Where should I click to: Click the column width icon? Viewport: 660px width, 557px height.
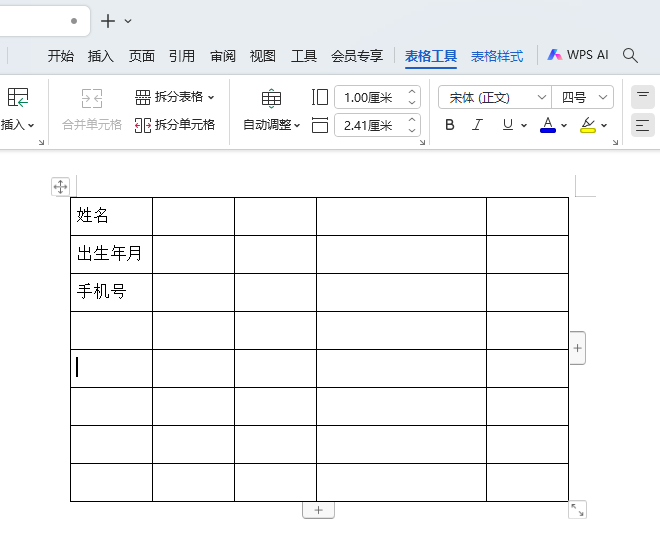[x=320, y=125]
